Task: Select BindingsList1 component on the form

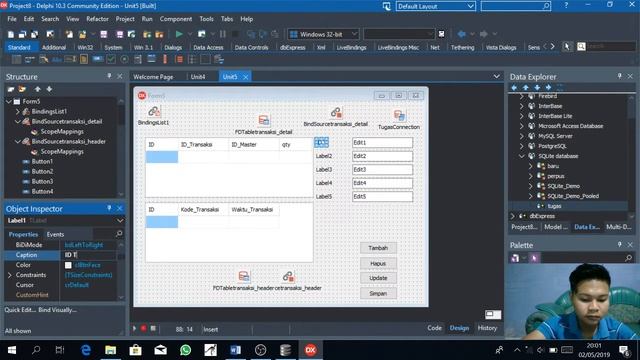Action: pos(153,111)
